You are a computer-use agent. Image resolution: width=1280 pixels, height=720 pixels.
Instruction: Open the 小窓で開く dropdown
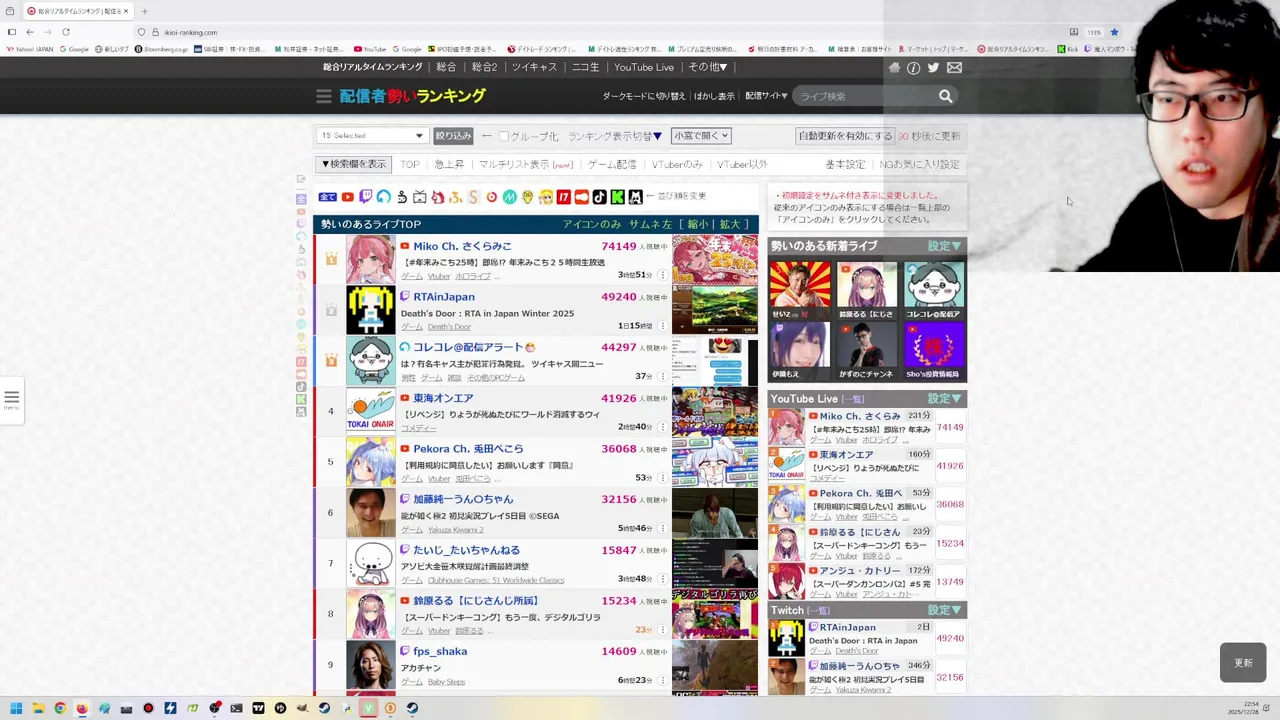pos(701,136)
